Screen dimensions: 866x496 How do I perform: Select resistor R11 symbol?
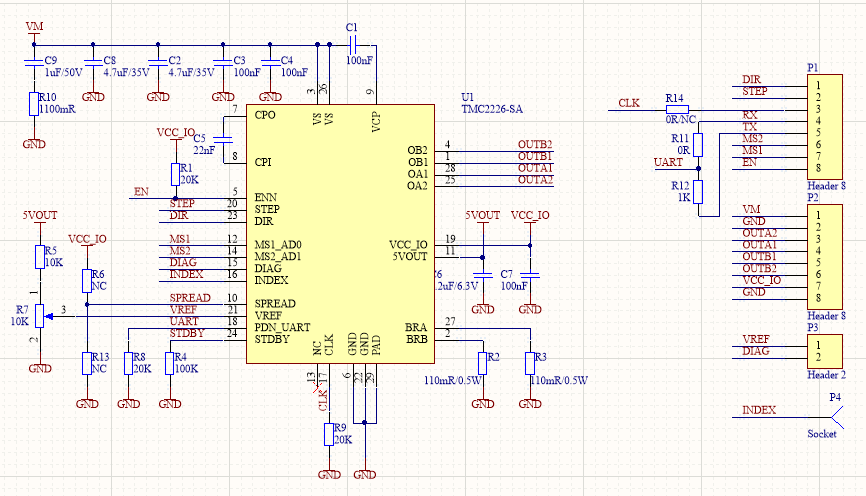point(698,145)
